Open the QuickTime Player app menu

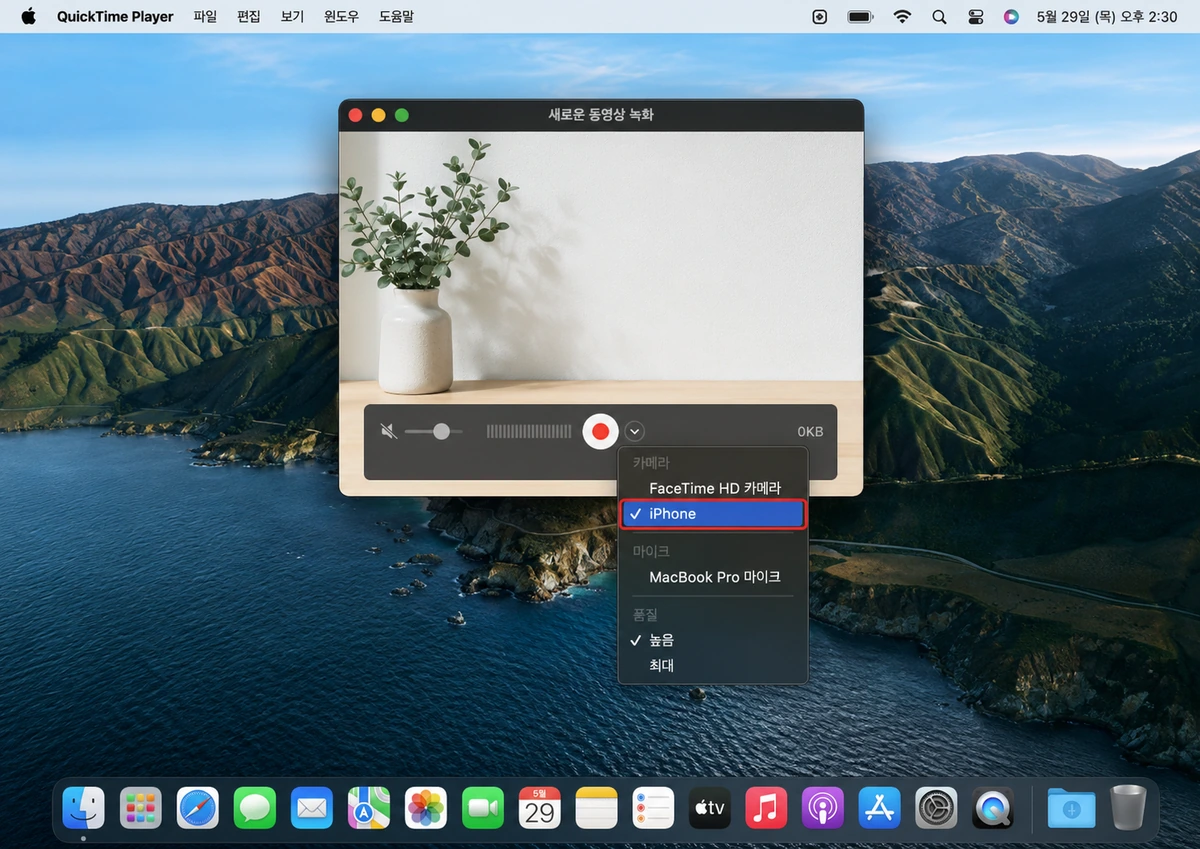115,17
